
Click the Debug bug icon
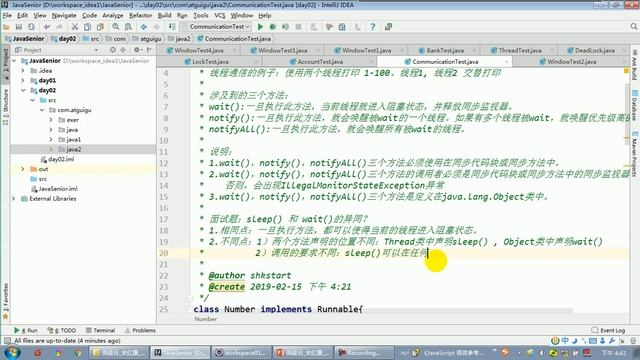click(273, 27)
